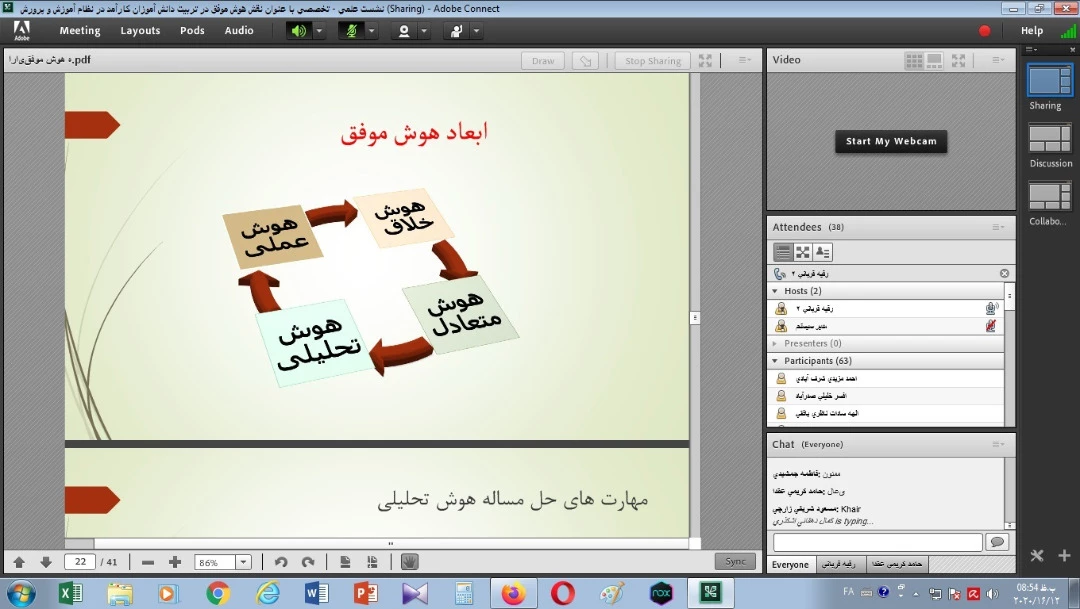The image size is (1080, 609).
Task: Select the hand pan tool
Action: tap(409, 562)
